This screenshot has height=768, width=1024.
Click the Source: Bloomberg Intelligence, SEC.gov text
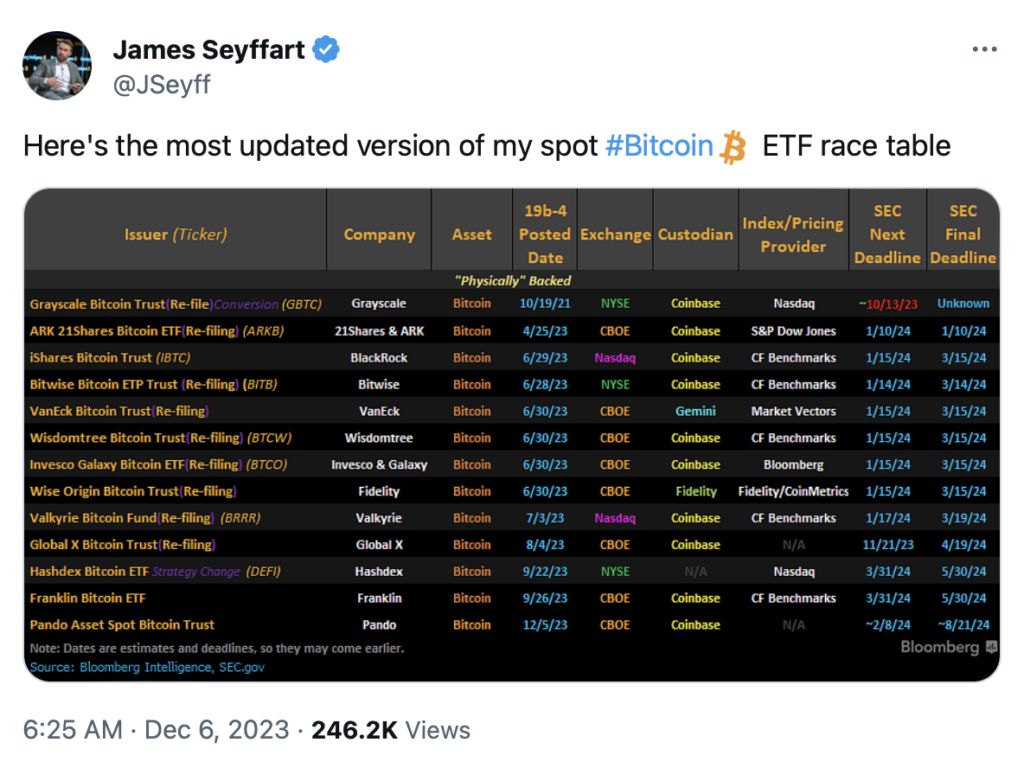click(147, 667)
